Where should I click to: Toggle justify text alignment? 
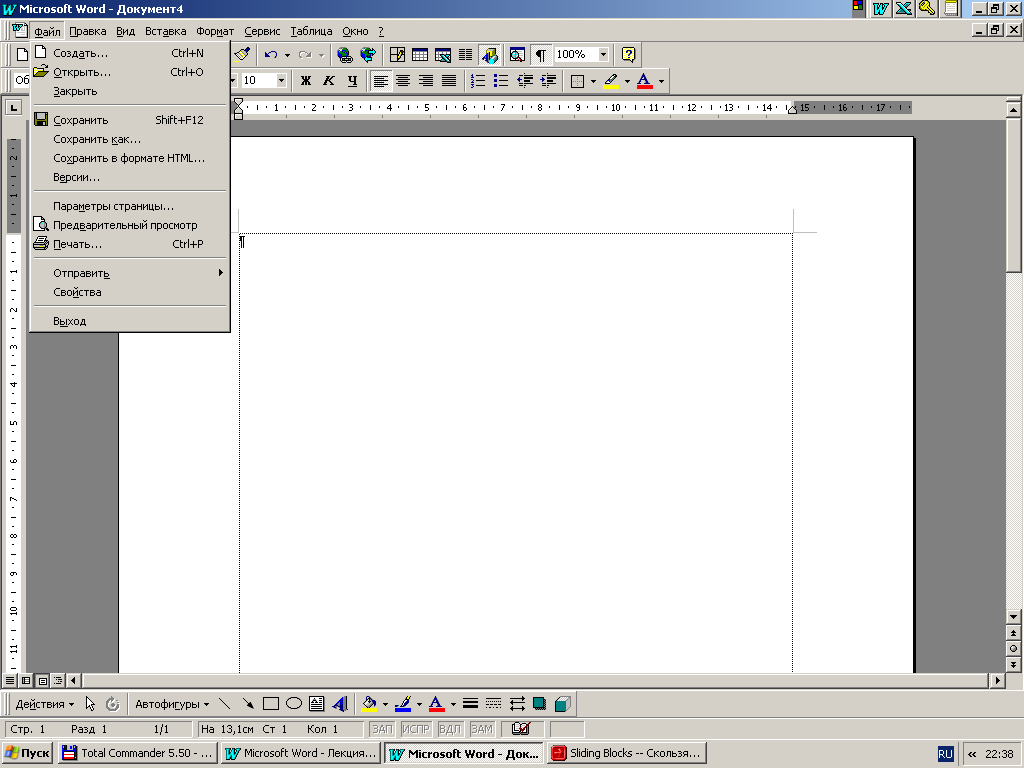[x=449, y=81]
